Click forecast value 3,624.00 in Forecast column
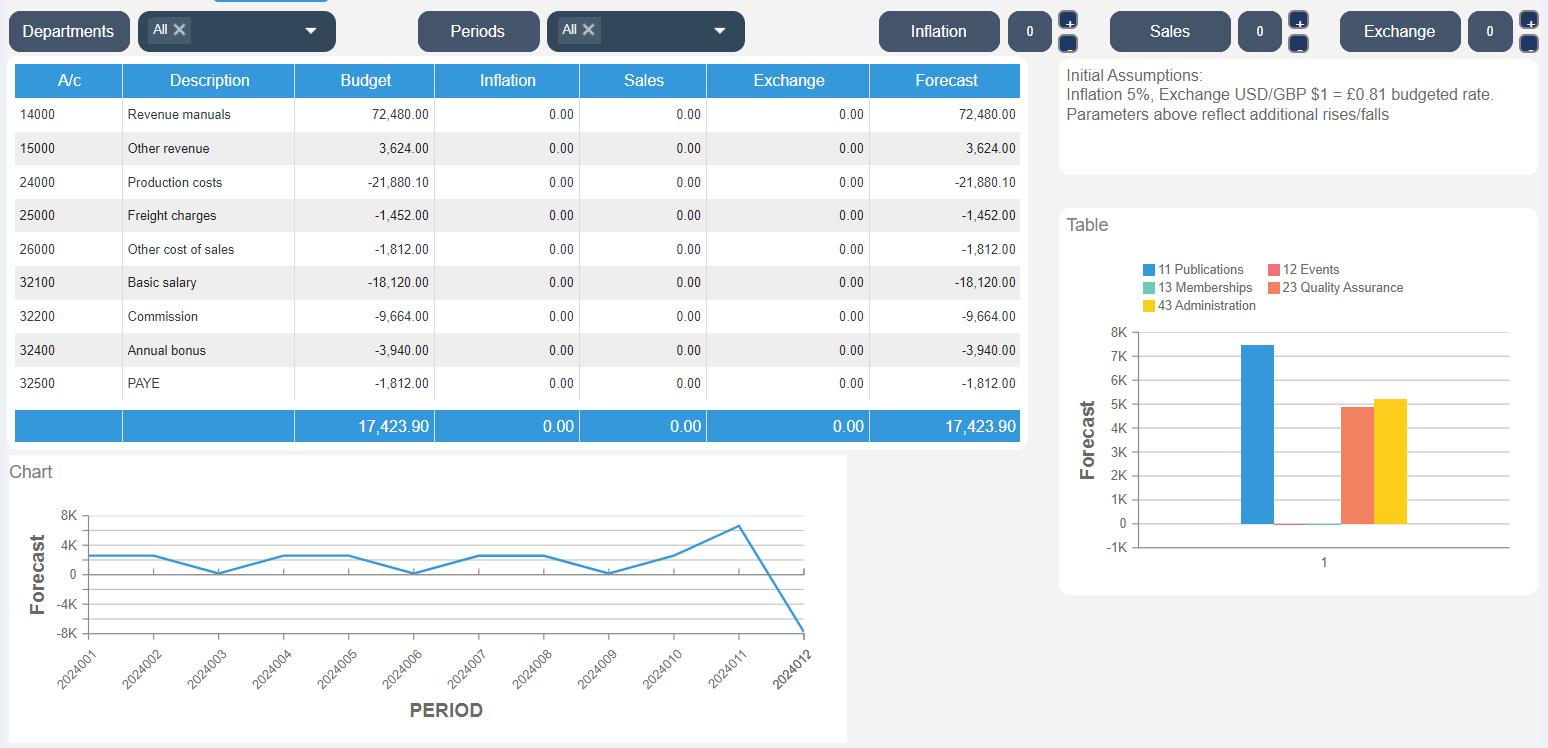 click(x=991, y=149)
